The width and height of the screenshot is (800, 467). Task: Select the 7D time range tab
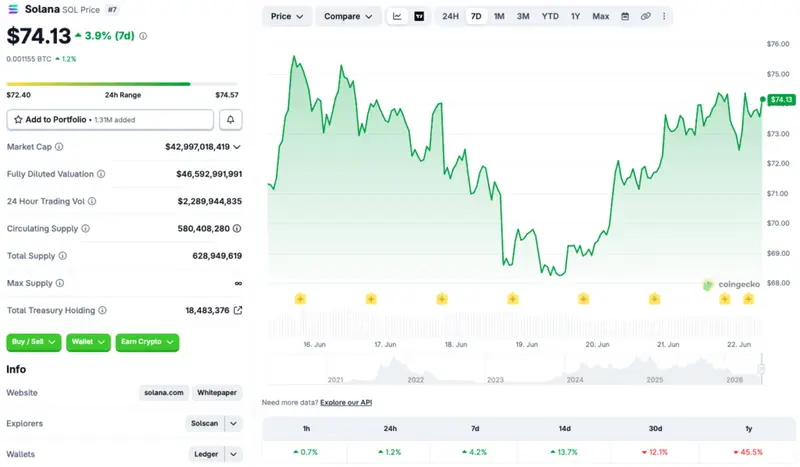point(476,16)
